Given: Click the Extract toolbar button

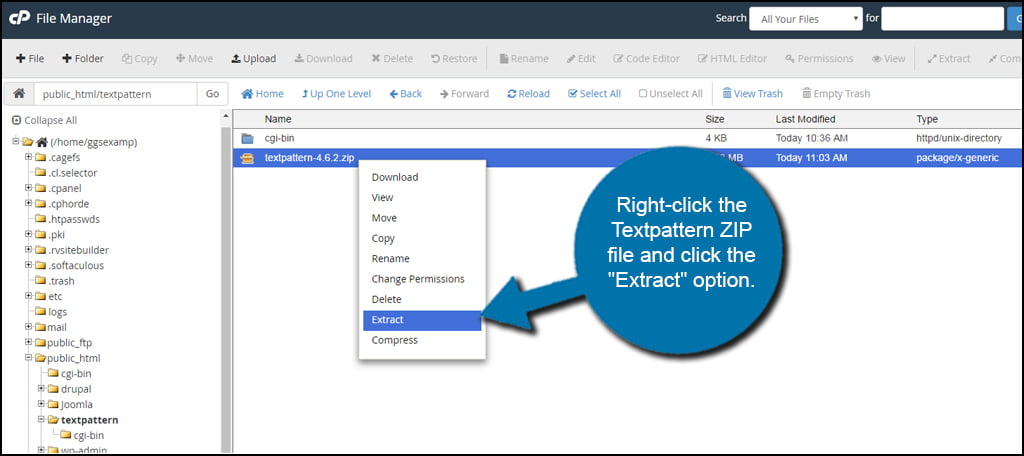Looking at the screenshot, I should [949, 59].
